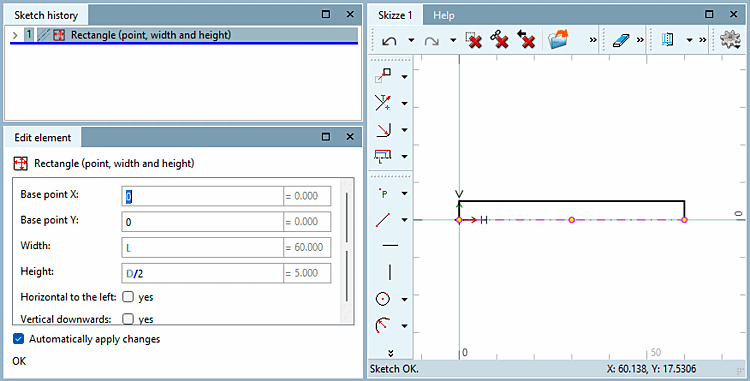Viewport: 750px width, 381px height.
Task: Open the gear settings icon in the Skizze toolbar
Action: pyautogui.click(x=730, y=39)
